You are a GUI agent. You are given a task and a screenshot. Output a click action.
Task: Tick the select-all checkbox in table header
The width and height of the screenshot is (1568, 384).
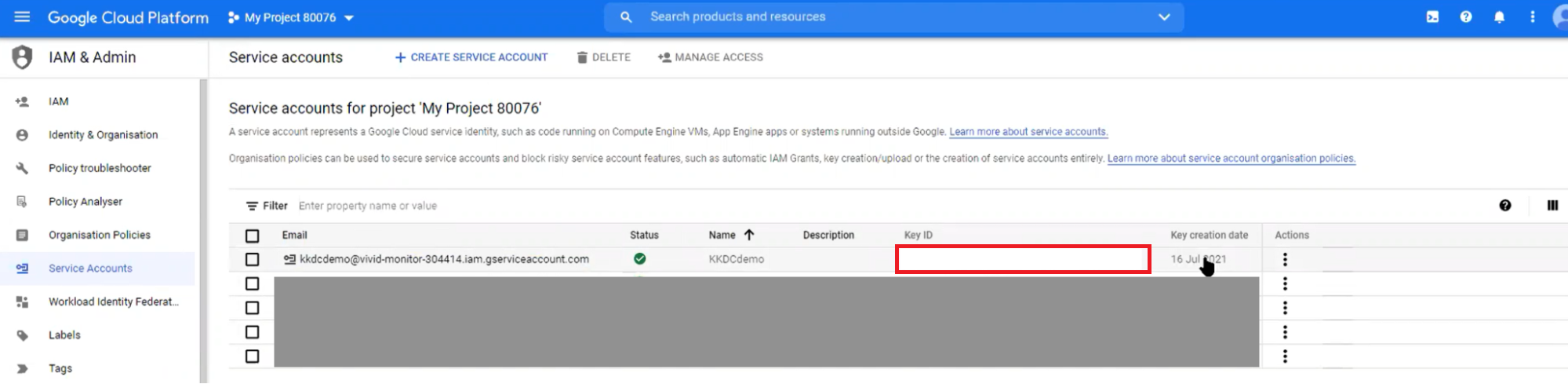pos(252,236)
